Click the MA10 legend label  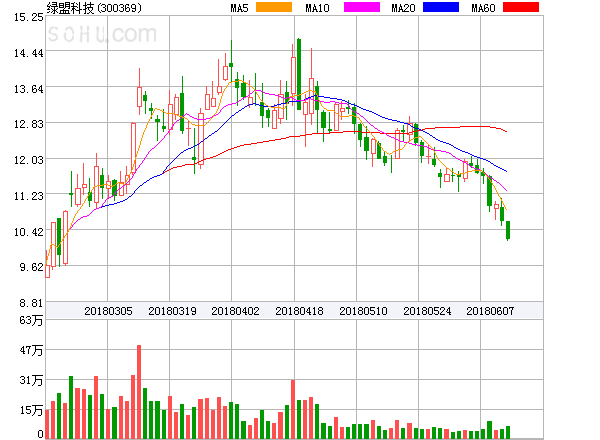tap(317, 8)
